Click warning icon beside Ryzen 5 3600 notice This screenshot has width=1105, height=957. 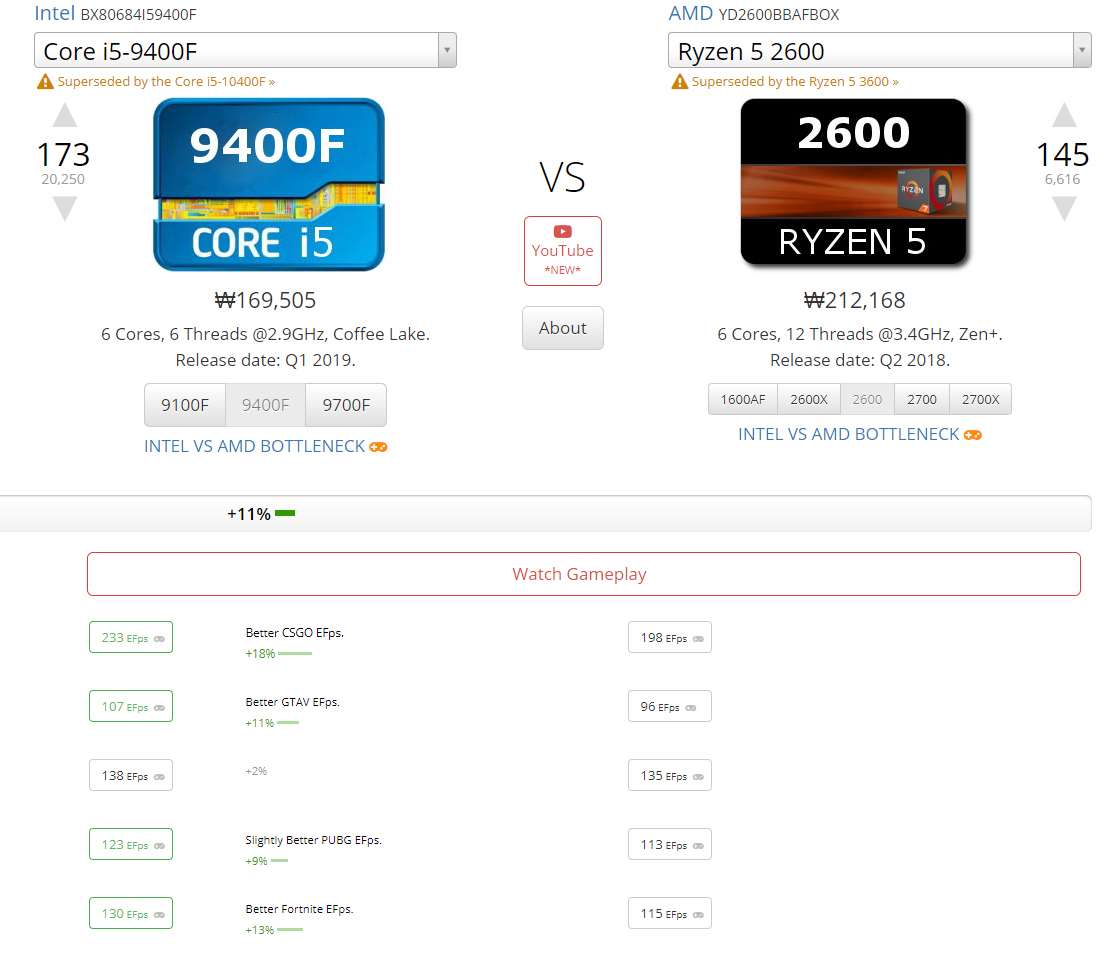pos(679,82)
